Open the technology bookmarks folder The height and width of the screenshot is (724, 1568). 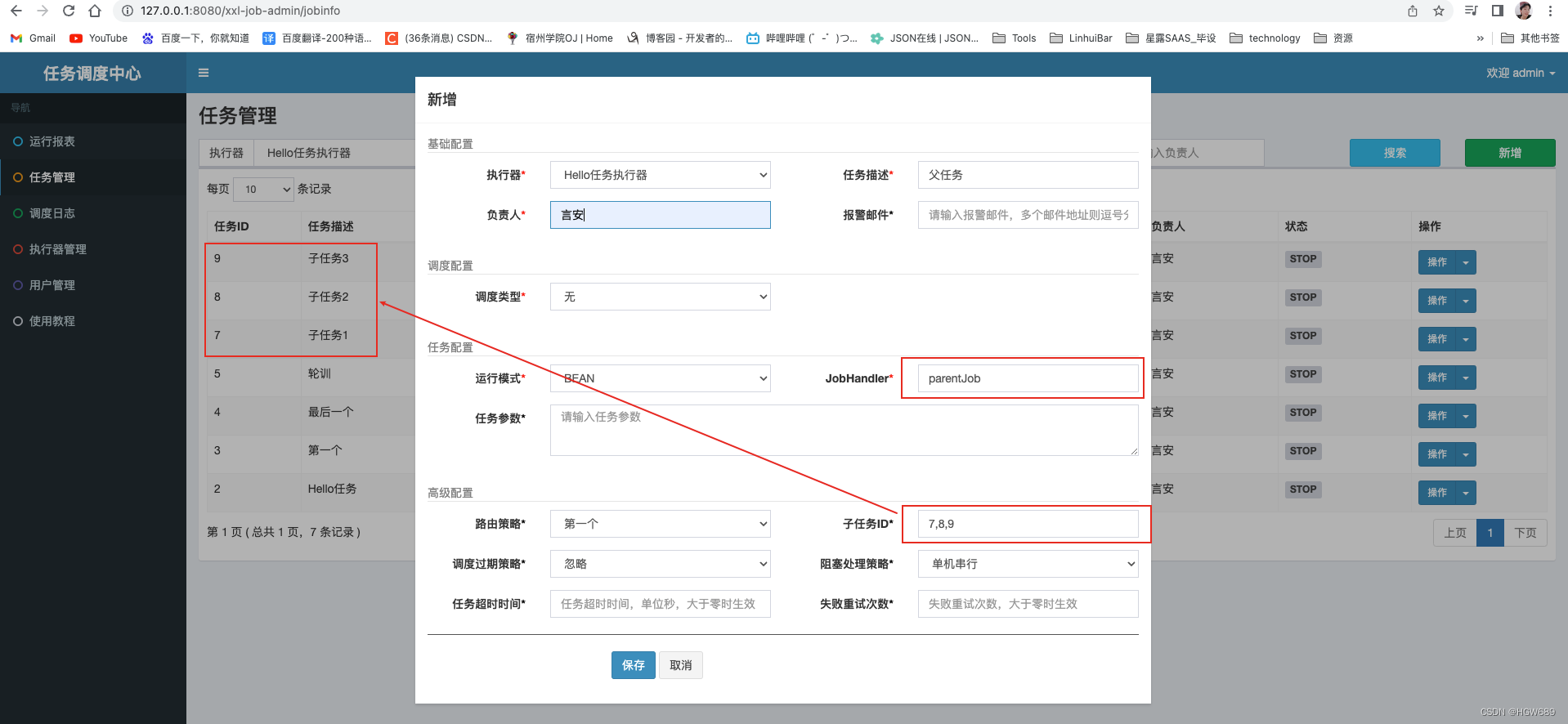[x=1265, y=38]
